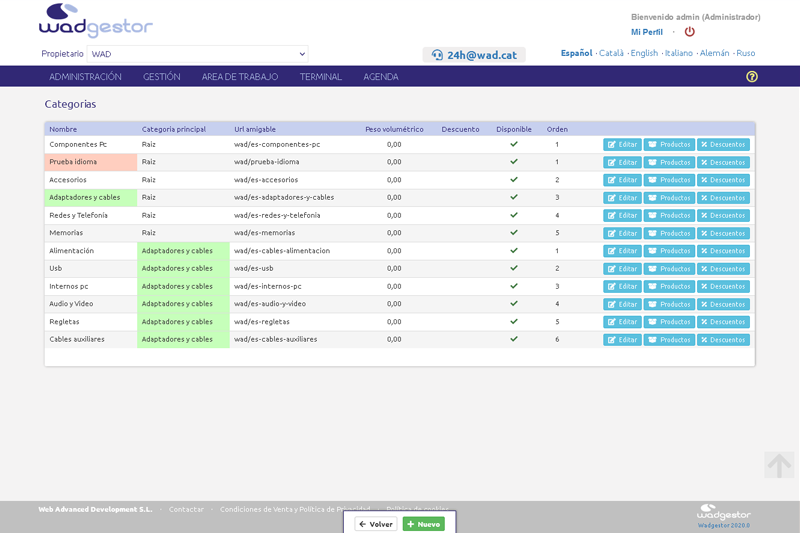Open Descuentos for Accesorios row
This screenshot has width=800, height=533.
pyautogui.click(x=723, y=180)
